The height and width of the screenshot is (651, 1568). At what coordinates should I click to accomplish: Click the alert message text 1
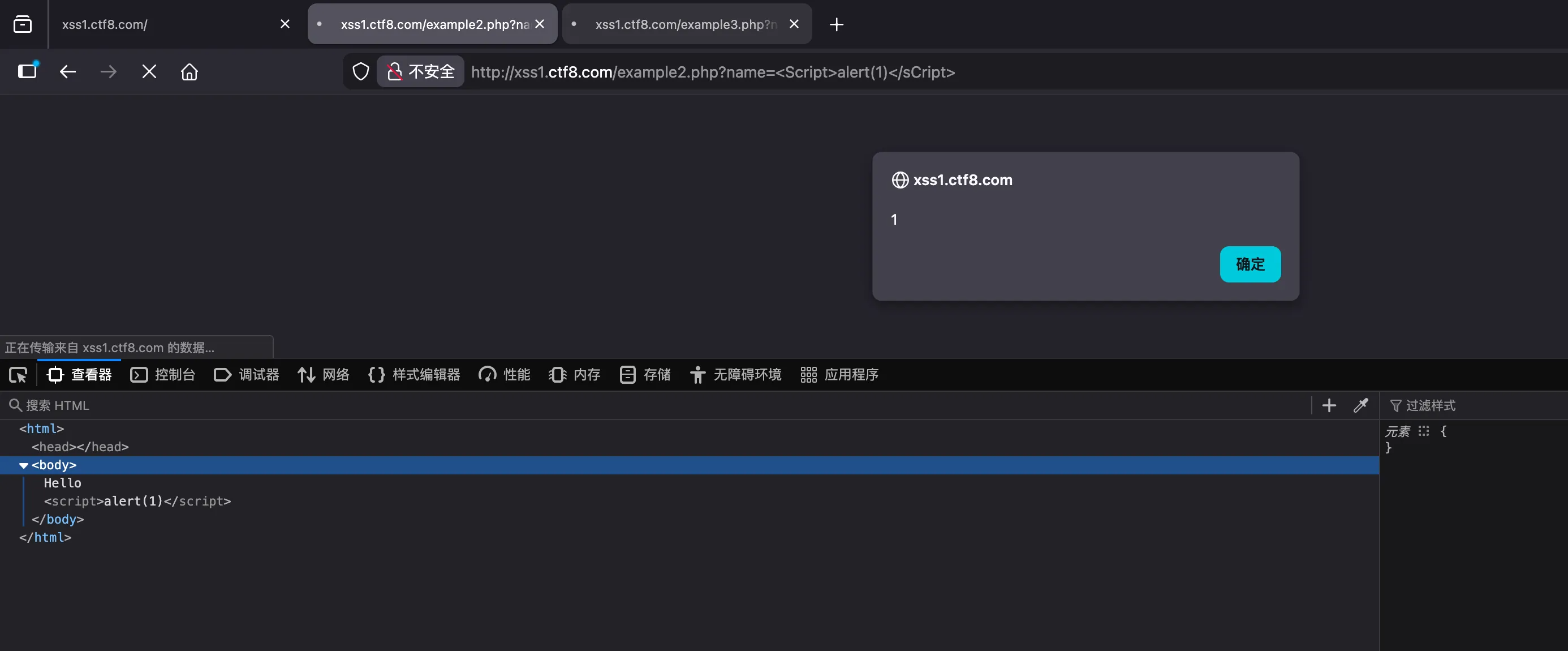coord(894,220)
